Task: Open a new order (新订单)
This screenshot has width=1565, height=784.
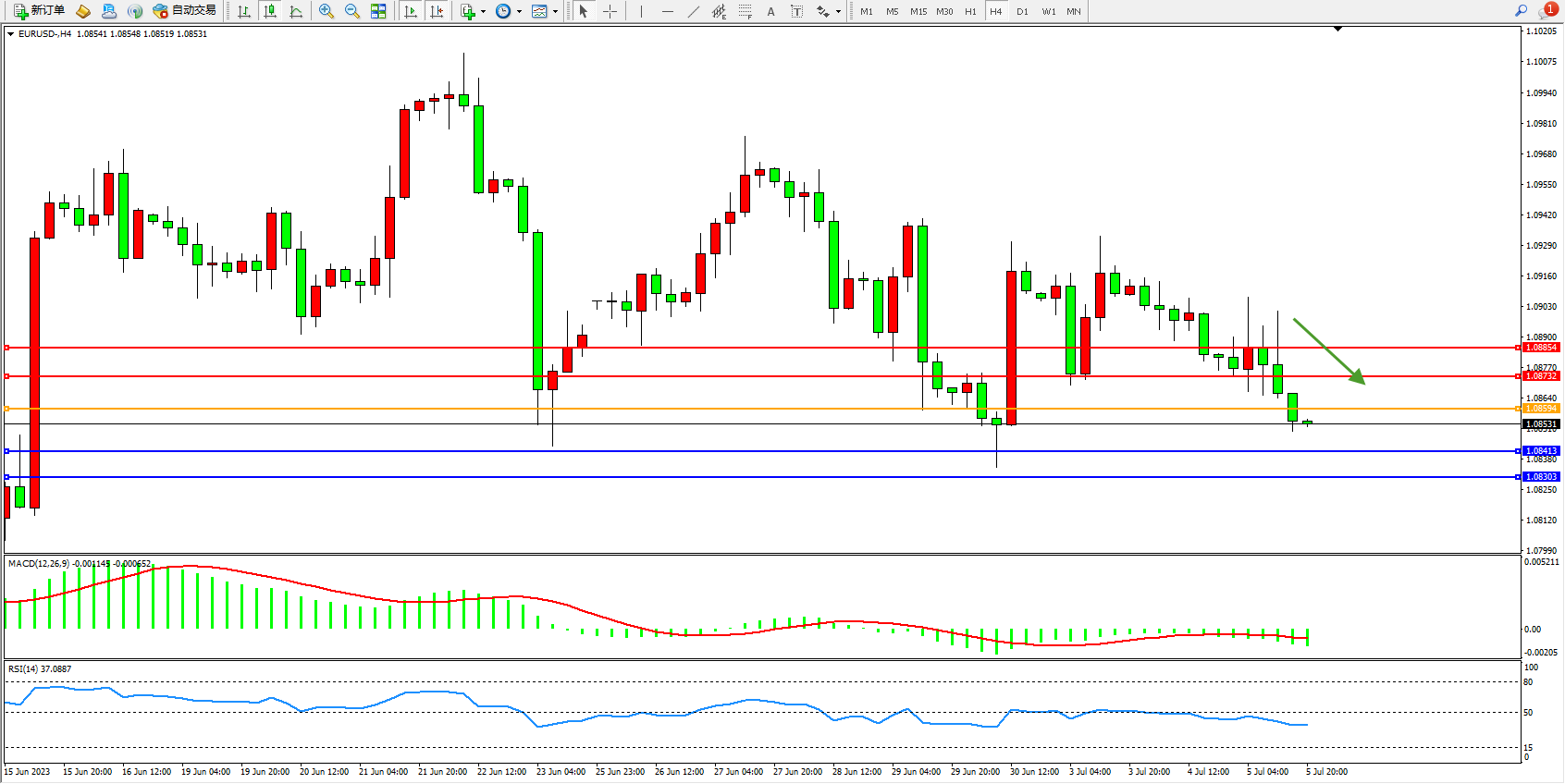Action: [39, 11]
